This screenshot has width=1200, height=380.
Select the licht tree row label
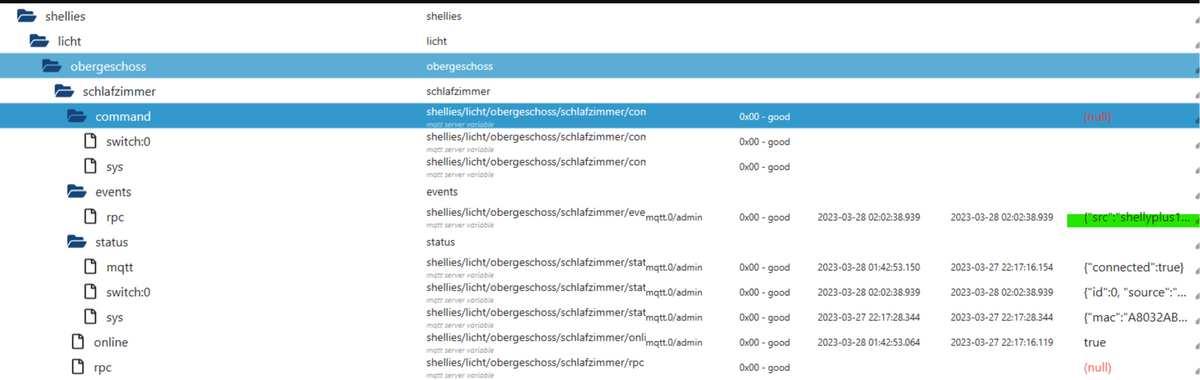pos(70,42)
